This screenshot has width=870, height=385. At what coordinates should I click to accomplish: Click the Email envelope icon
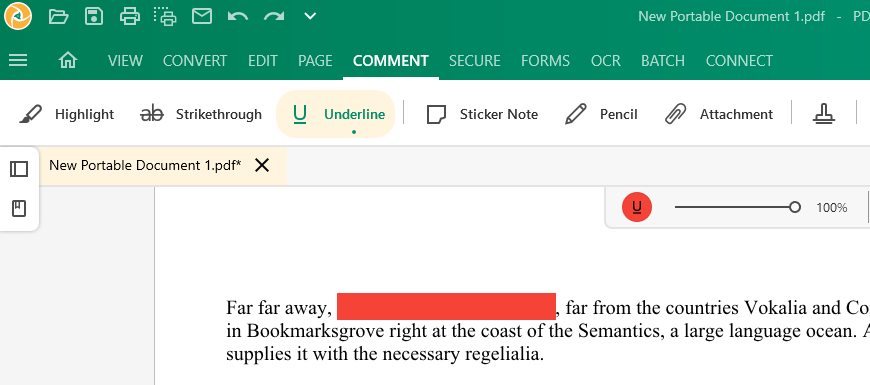coord(202,16)
